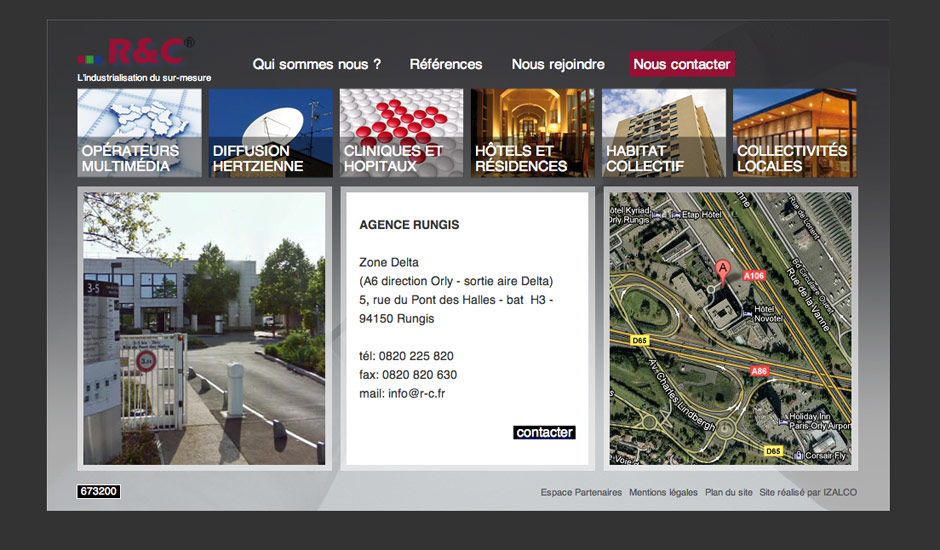Viewport: 940px width, 550px height.
Task: Select the highlighted Nous contacter tab
Action: [x=682, y=64]
